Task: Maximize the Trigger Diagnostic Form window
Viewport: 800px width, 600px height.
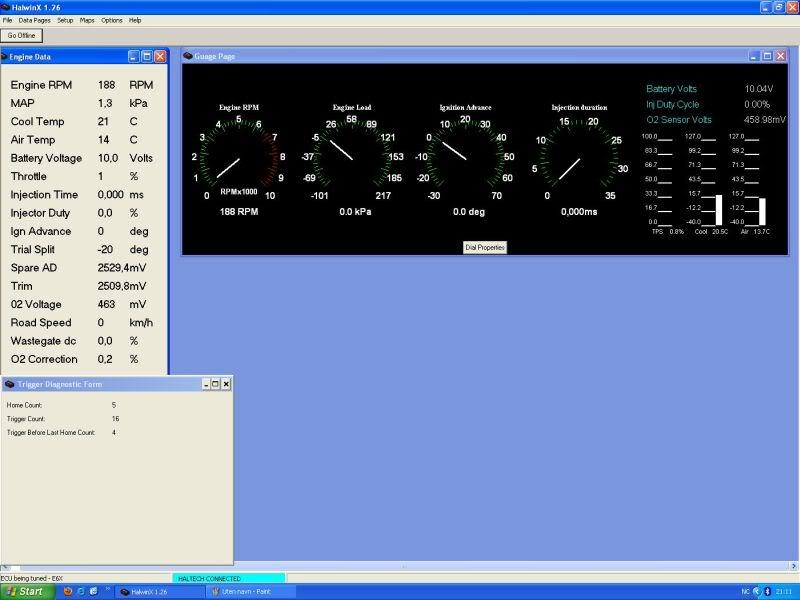Action: coord(215,384)
